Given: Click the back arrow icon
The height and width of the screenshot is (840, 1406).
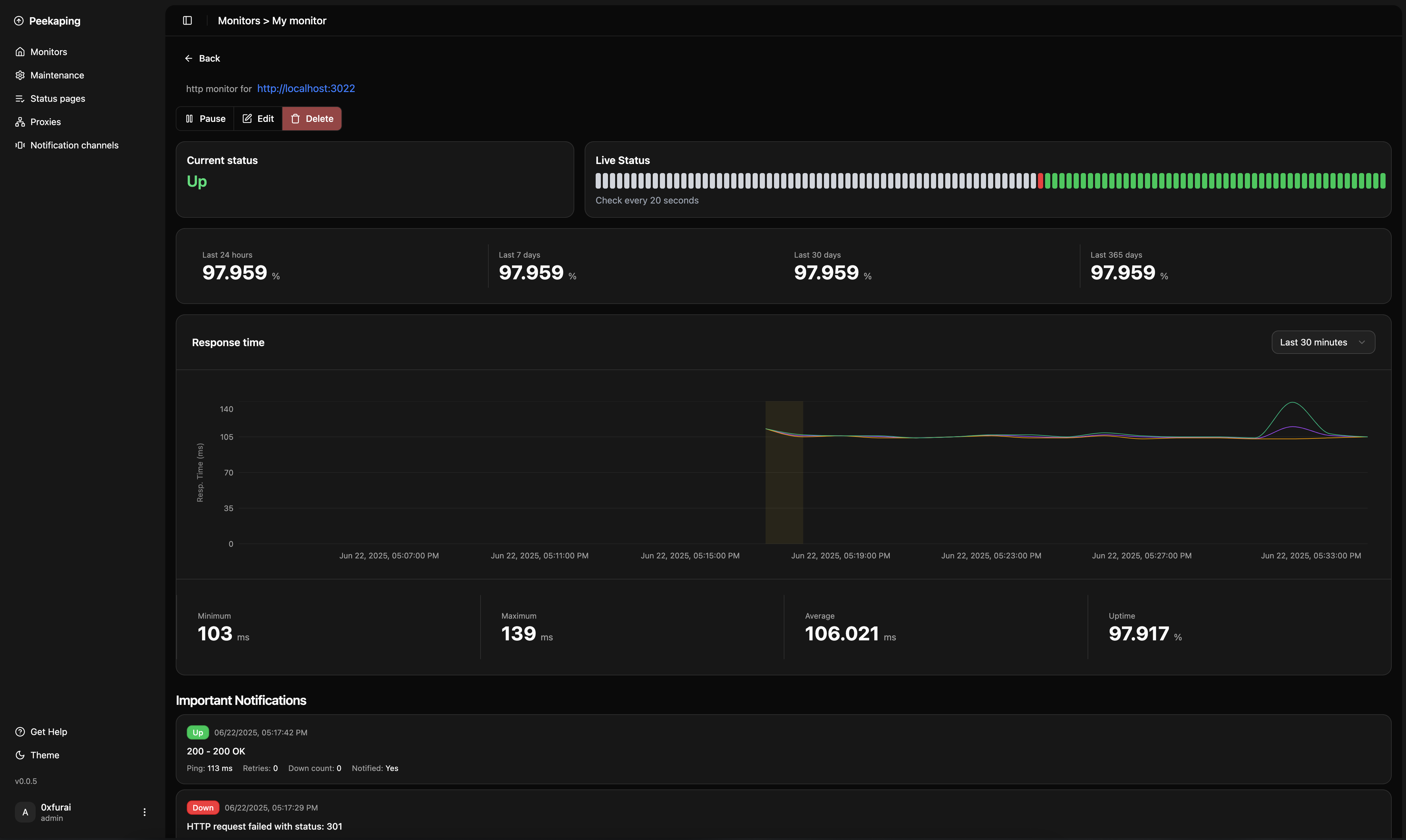Looking at the screenshot, I should point(189,58).
